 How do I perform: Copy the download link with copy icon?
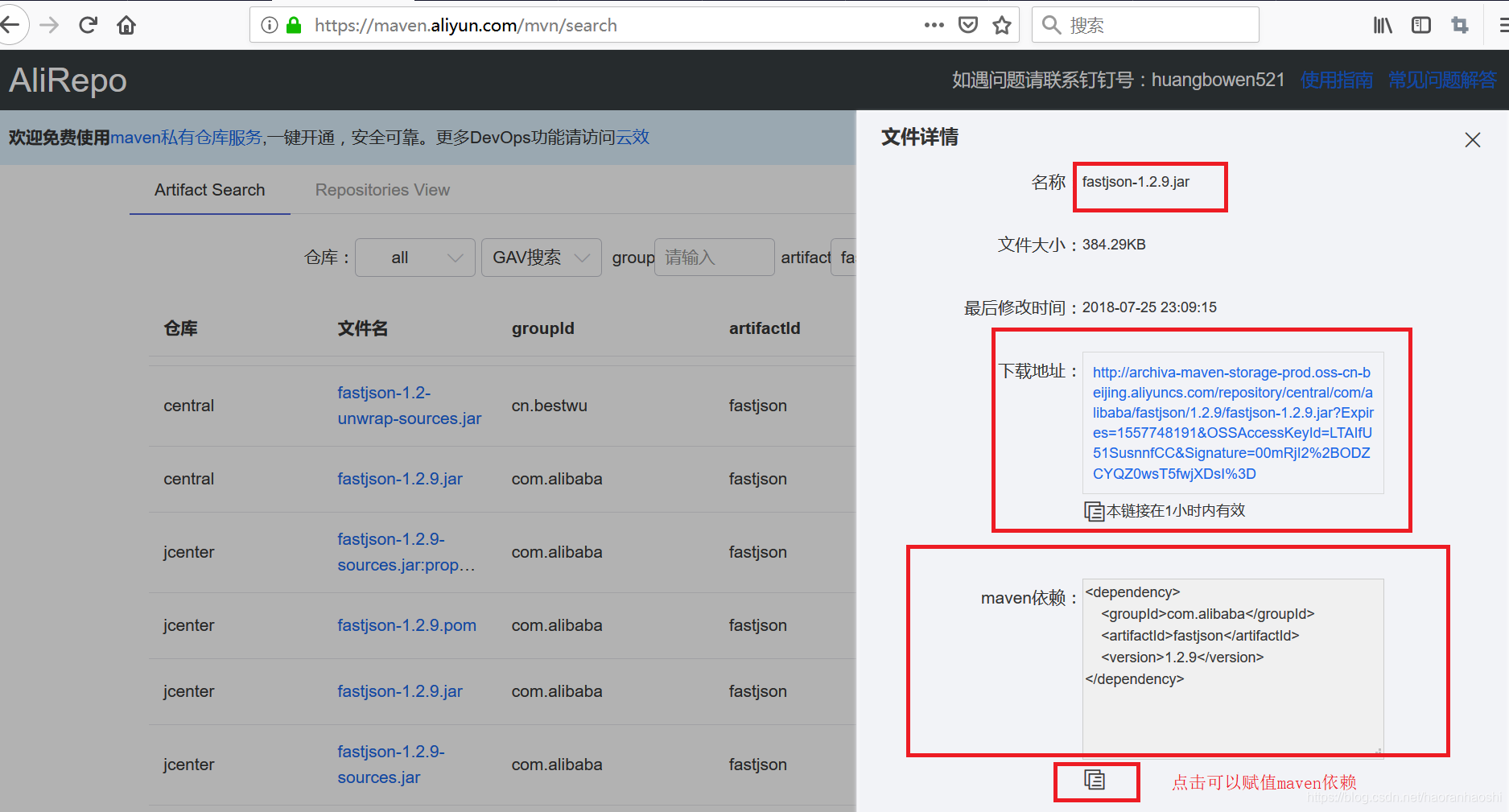(1095, 511)
